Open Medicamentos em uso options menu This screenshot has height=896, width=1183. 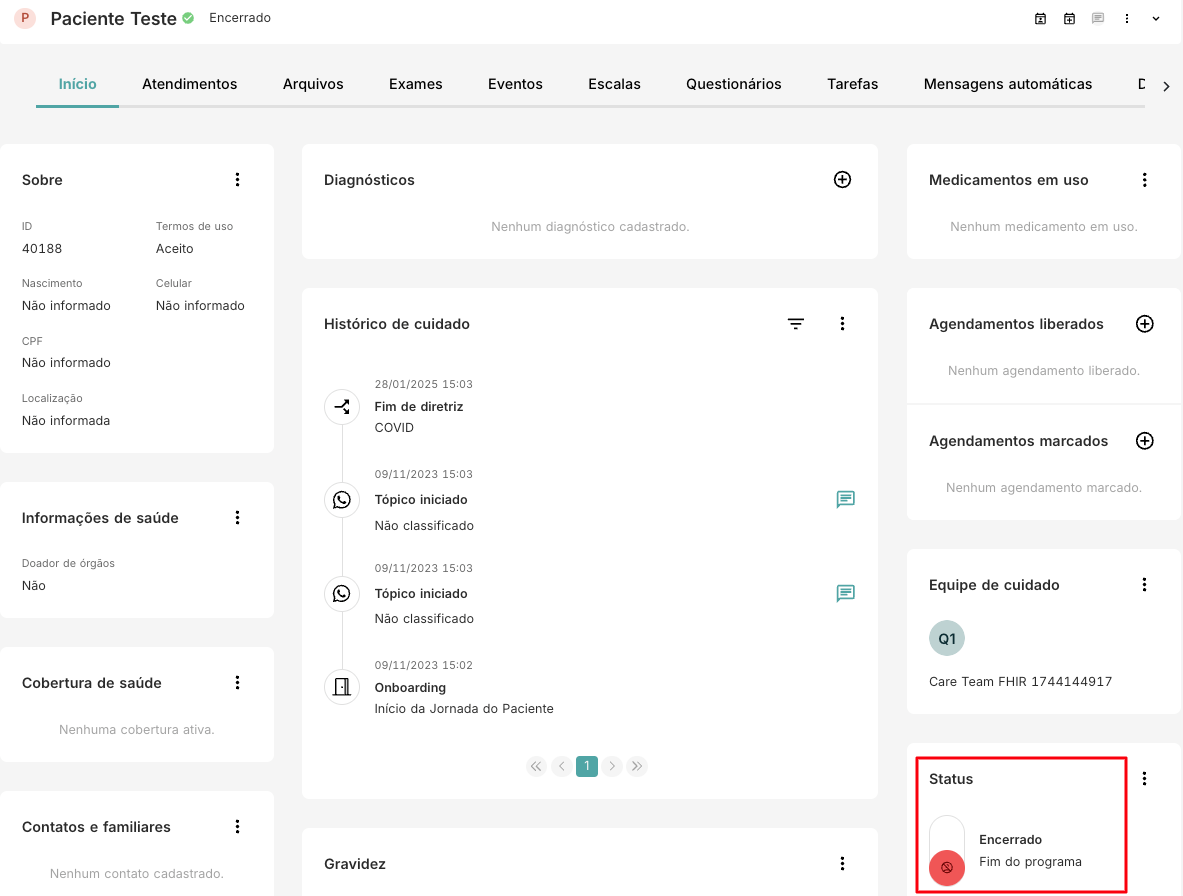[x=1145, y=180]
